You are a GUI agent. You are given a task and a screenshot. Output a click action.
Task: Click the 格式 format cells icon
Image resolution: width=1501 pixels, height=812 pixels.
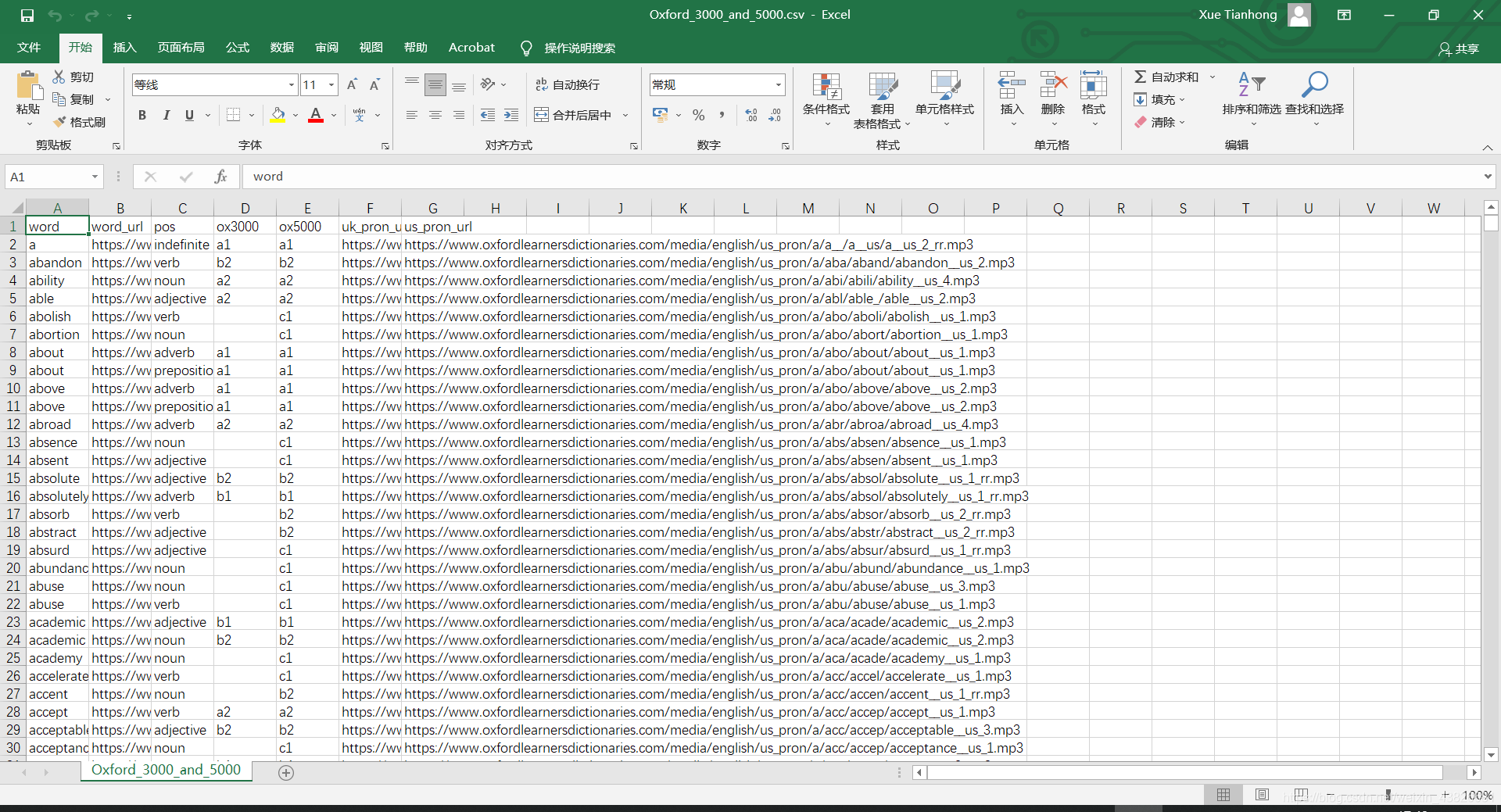tap(1093, 84)
